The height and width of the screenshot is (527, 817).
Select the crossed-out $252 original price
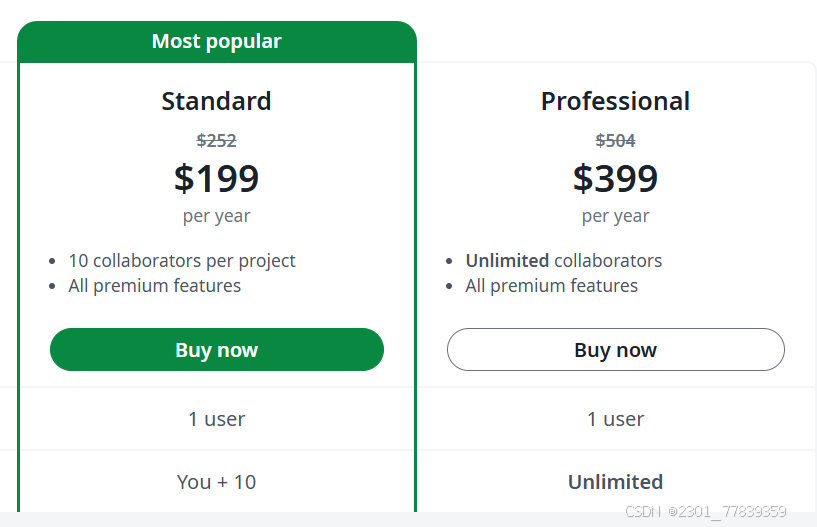pos(216,141)
